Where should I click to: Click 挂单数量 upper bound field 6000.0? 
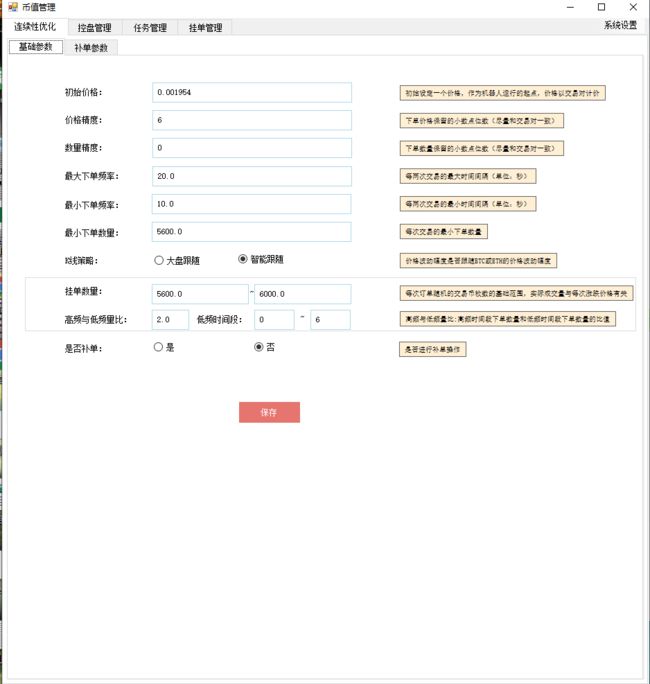[x=303, y=294]
